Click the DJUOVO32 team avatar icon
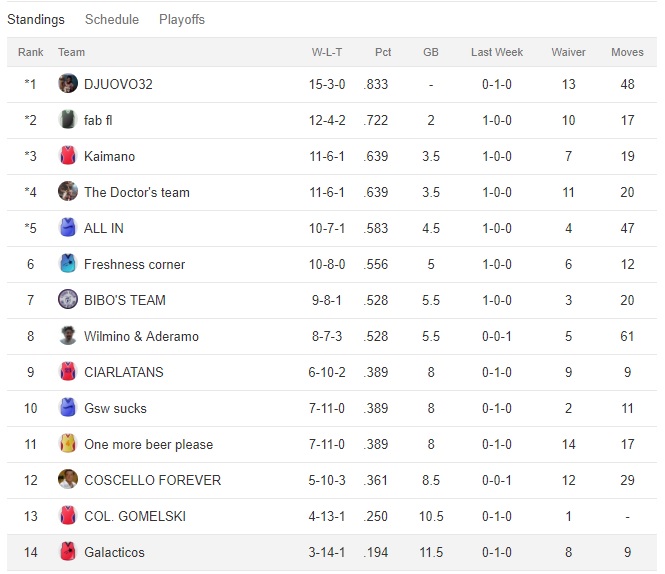665x574 pixels. (x=68, y=84)
